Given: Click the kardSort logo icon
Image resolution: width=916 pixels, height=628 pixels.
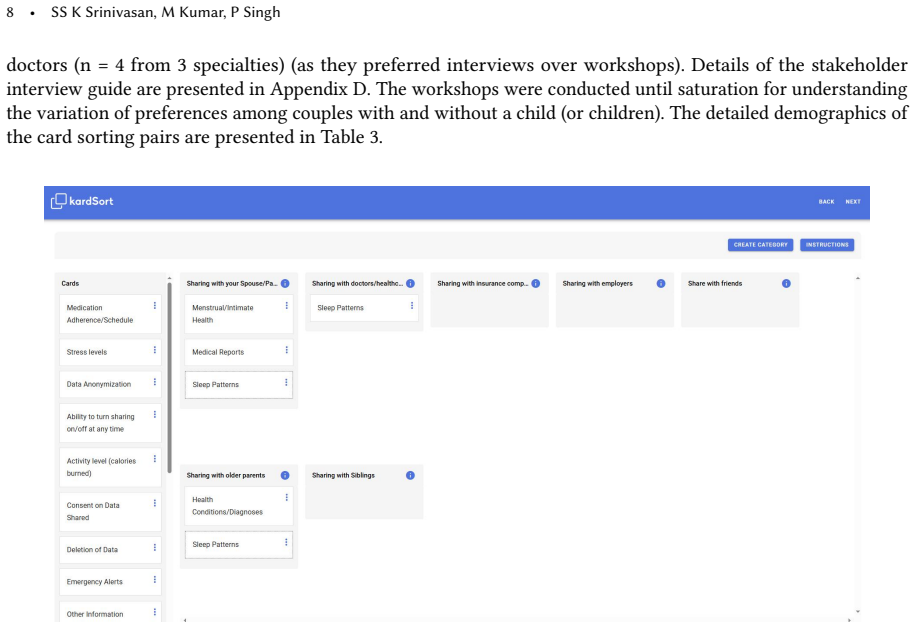Looking at the screenshot, I should (58, 201).
